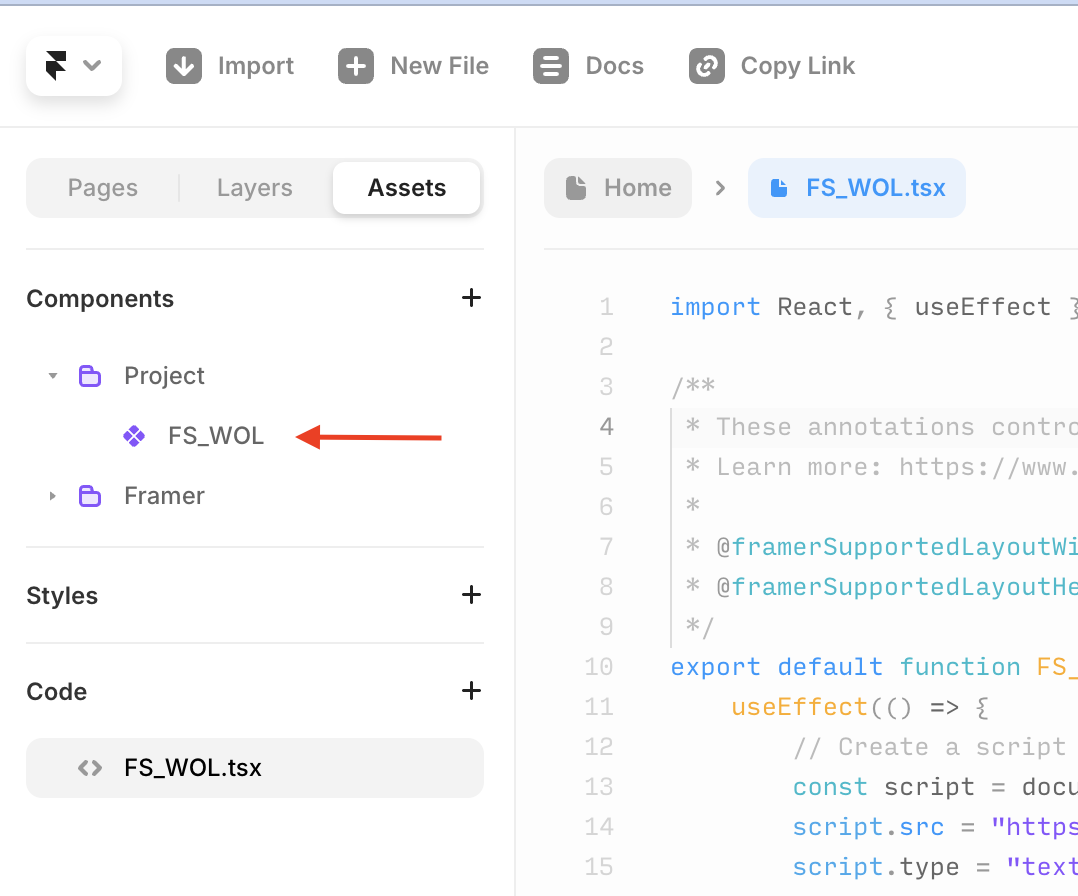Expand the Framer components folder

tap(52, 495)
